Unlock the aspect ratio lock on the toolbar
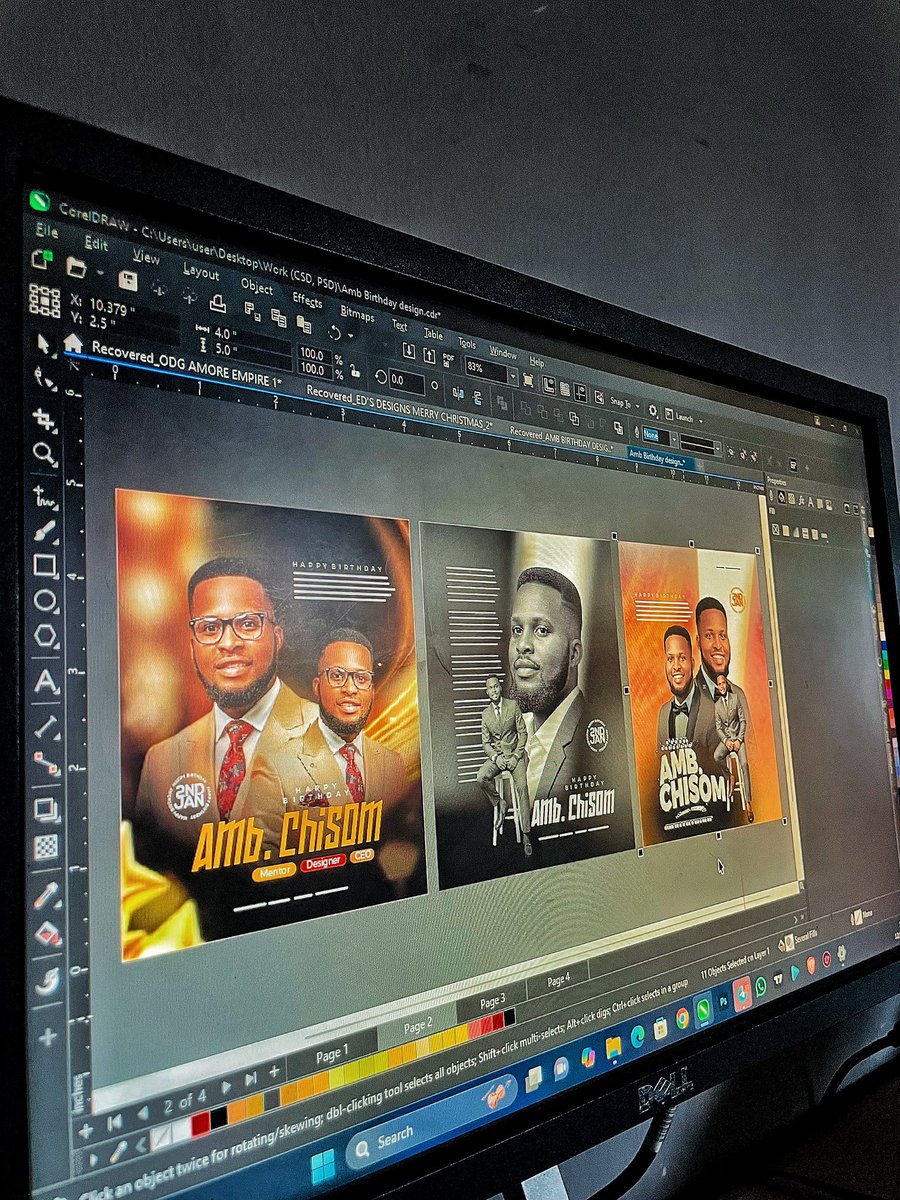 tap(356, 371)
